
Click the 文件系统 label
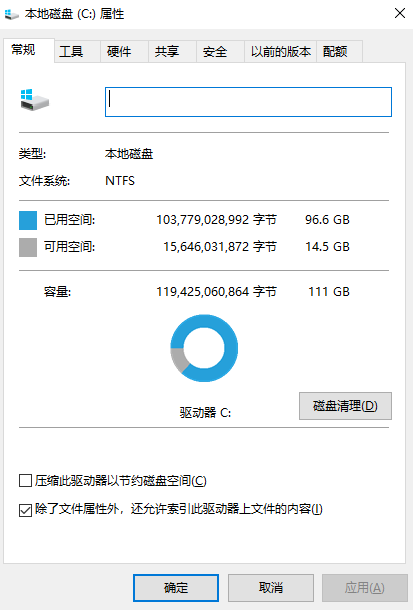tap(44, 181)
